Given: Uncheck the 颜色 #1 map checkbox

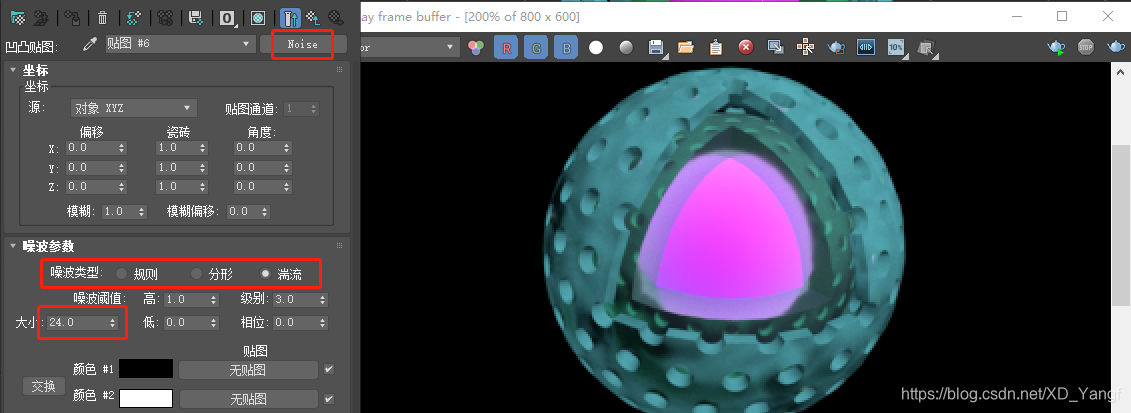Looking at the screenshot, I should coord(329,369).
